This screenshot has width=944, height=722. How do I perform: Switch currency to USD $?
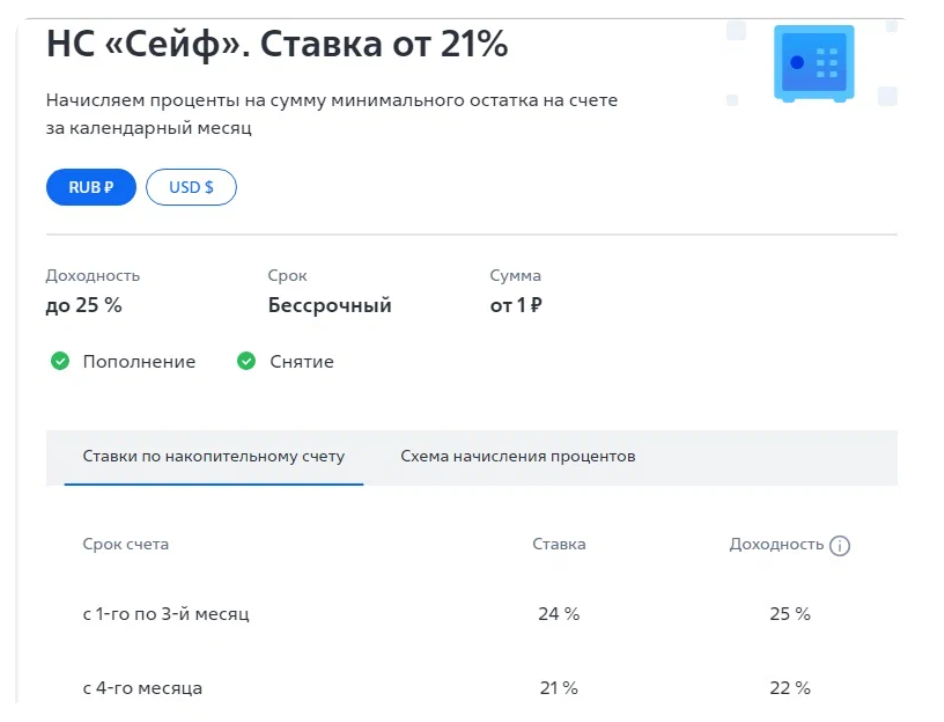click(x=191, y=187)
